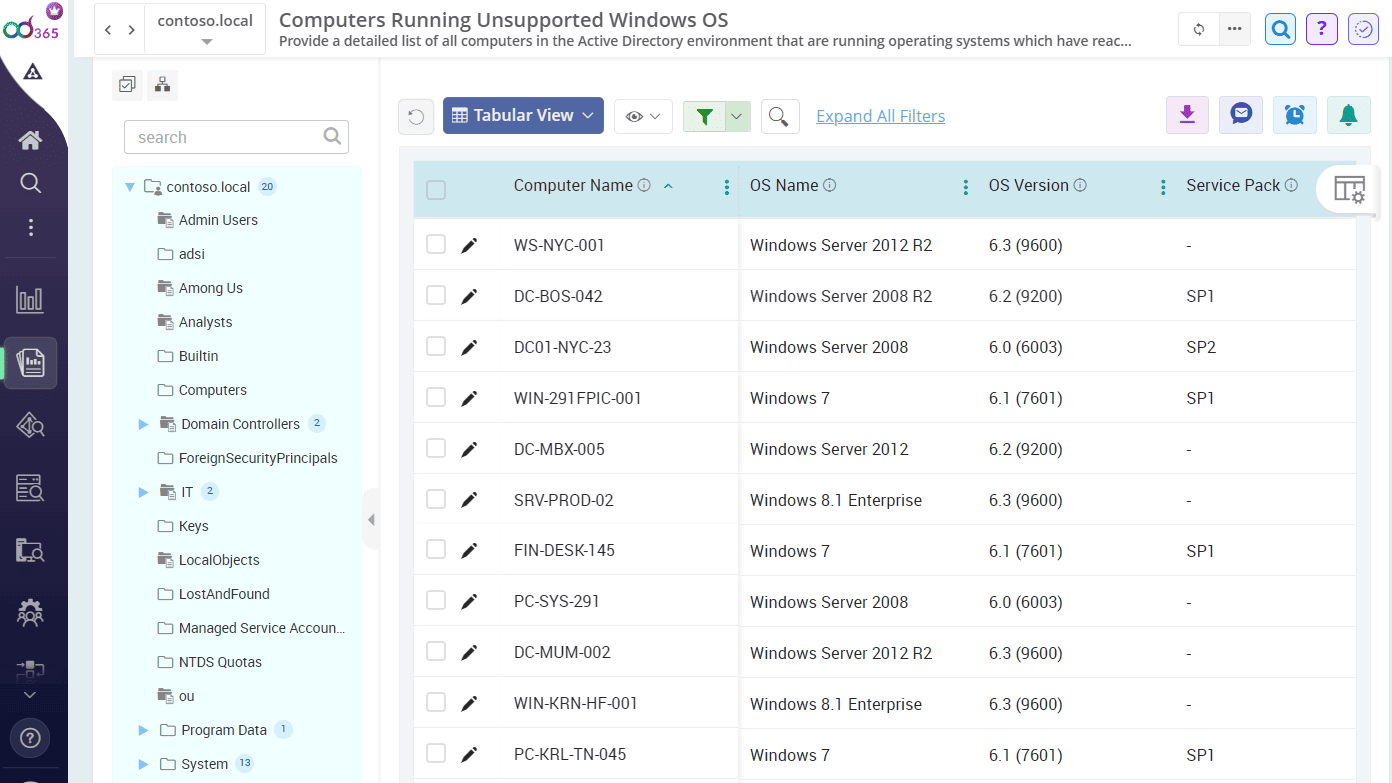
Task: Expand the Domain Controllers tree node
Action: pyautogui.click(x=143, y=423)
